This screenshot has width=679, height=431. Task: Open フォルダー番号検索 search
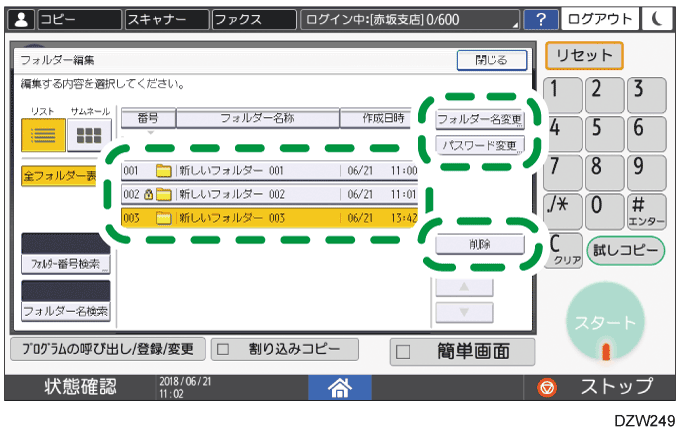pos(66,264)
